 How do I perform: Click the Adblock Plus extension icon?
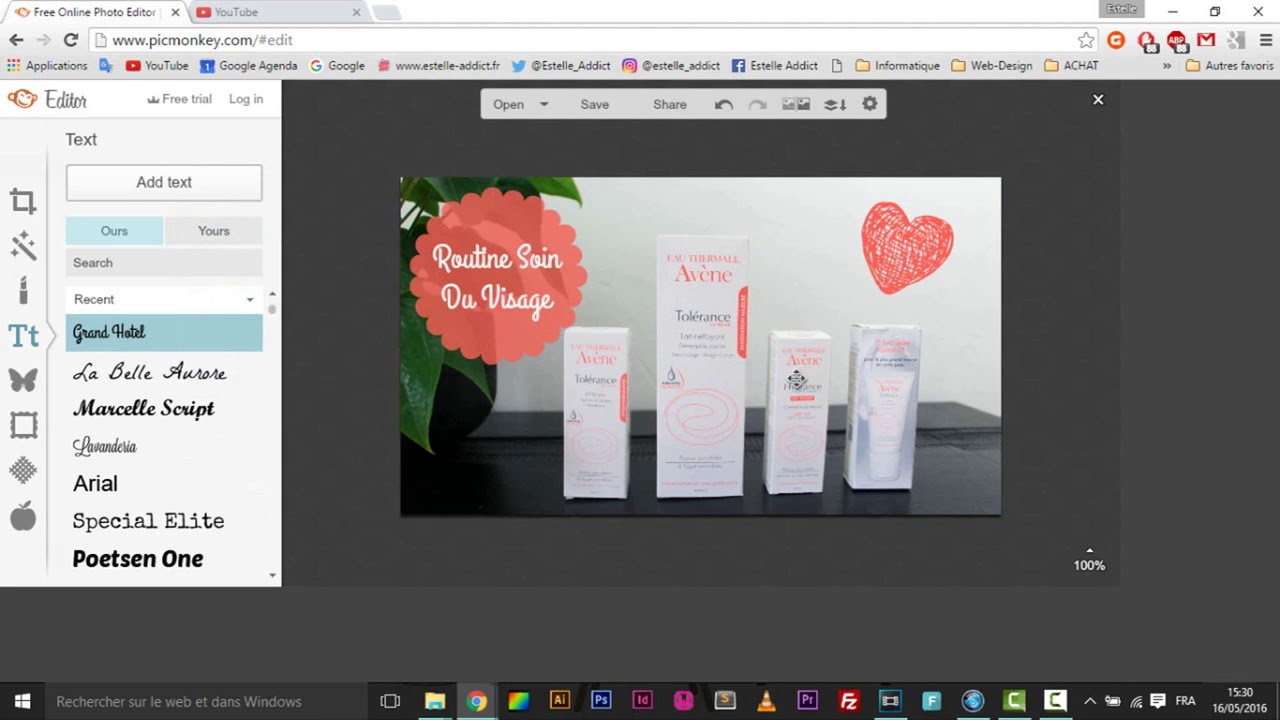(x=1176, y=40)
